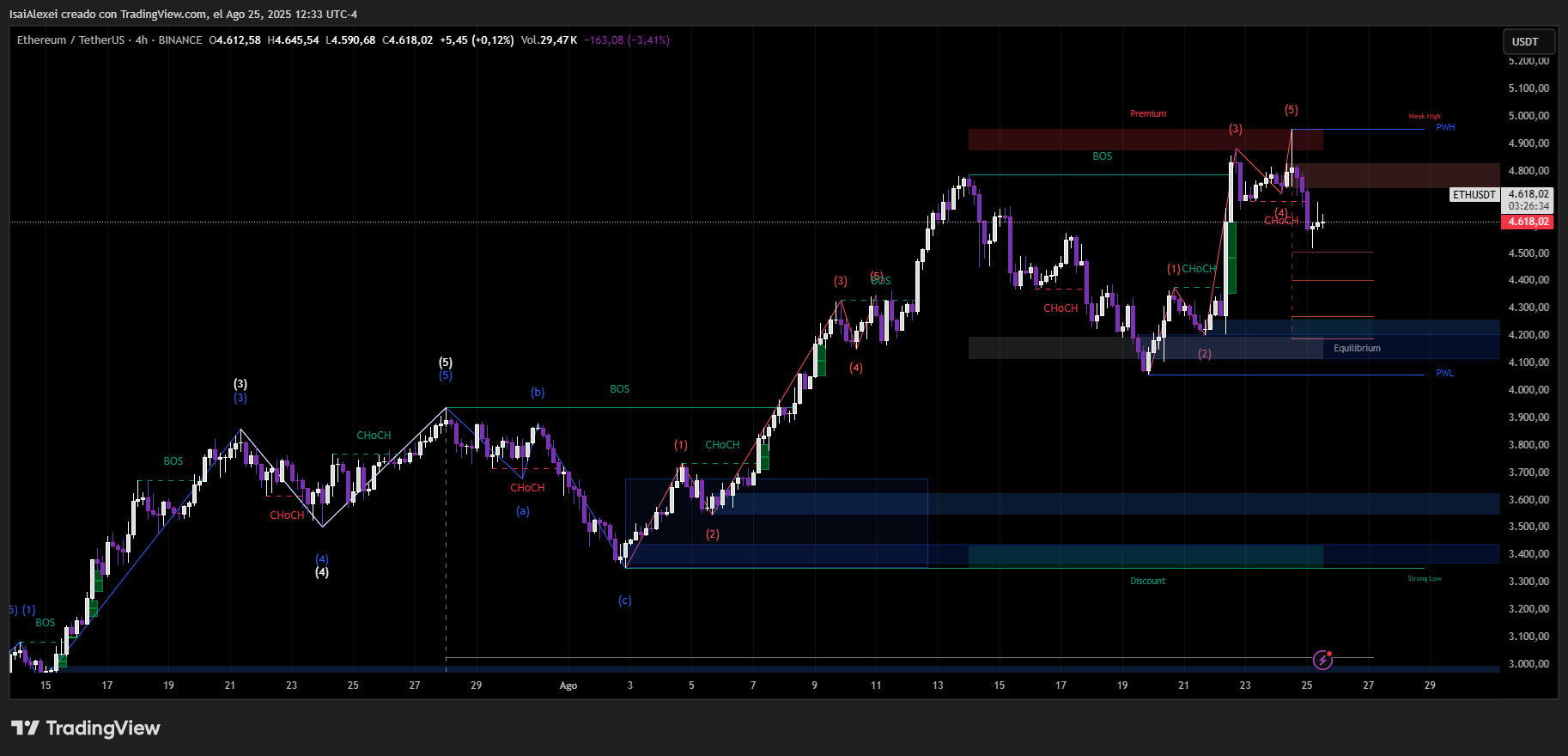Click the Equilibrium zone label
This screenshot has width=1568, height=756.
(x=1357, y=349)
